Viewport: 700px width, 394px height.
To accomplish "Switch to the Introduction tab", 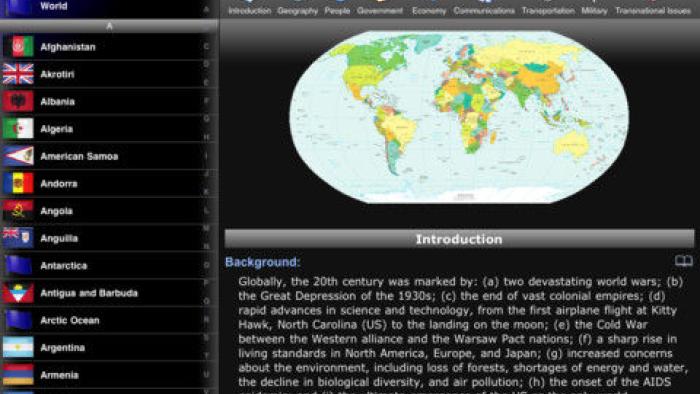I will click(x=250, y=10).
